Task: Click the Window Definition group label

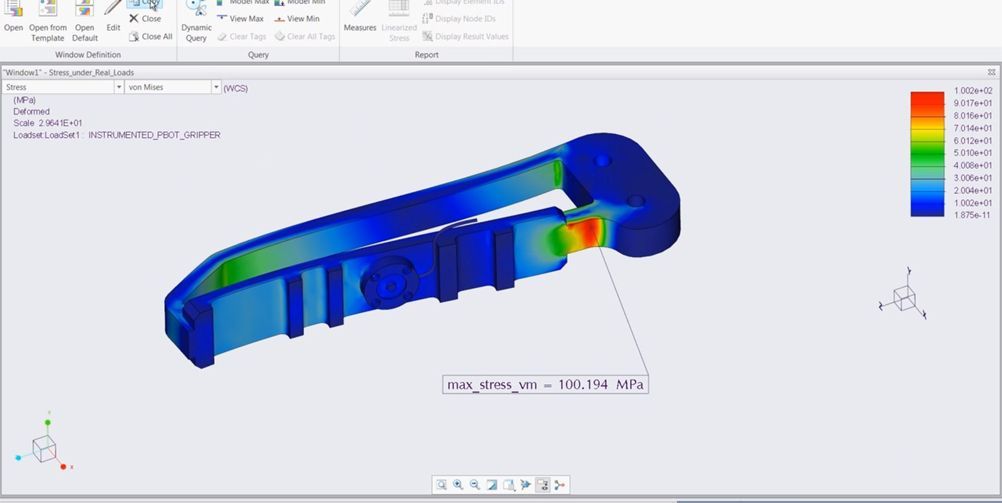Action: click(88, 55)
